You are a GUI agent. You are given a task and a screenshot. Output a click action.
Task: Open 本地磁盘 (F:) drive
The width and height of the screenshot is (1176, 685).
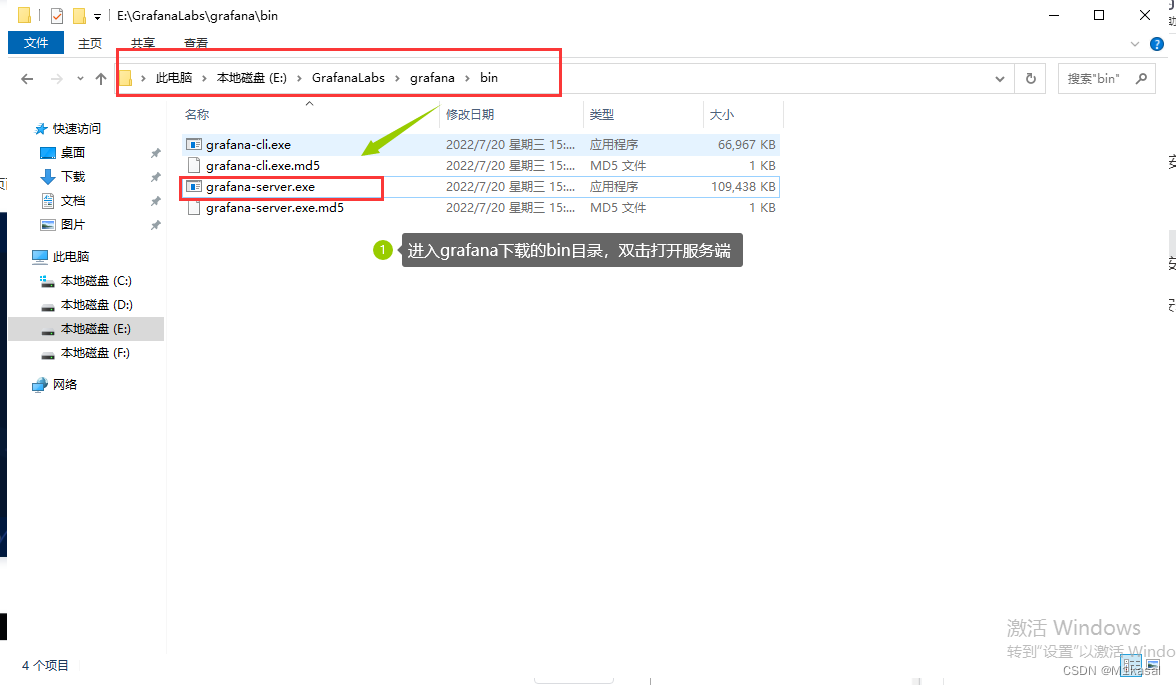95,353
